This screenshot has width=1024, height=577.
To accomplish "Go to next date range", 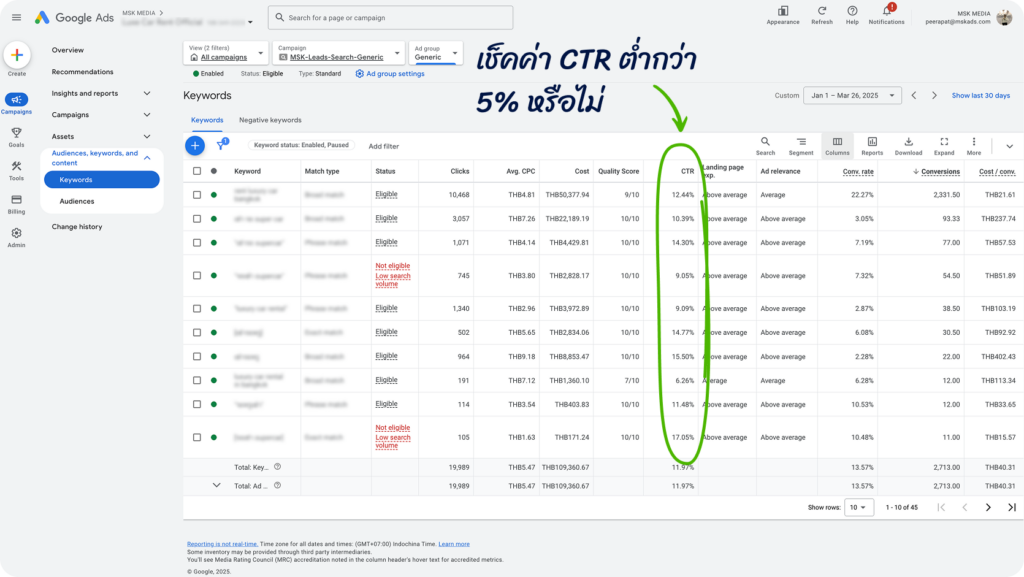I will pos(935,95).
